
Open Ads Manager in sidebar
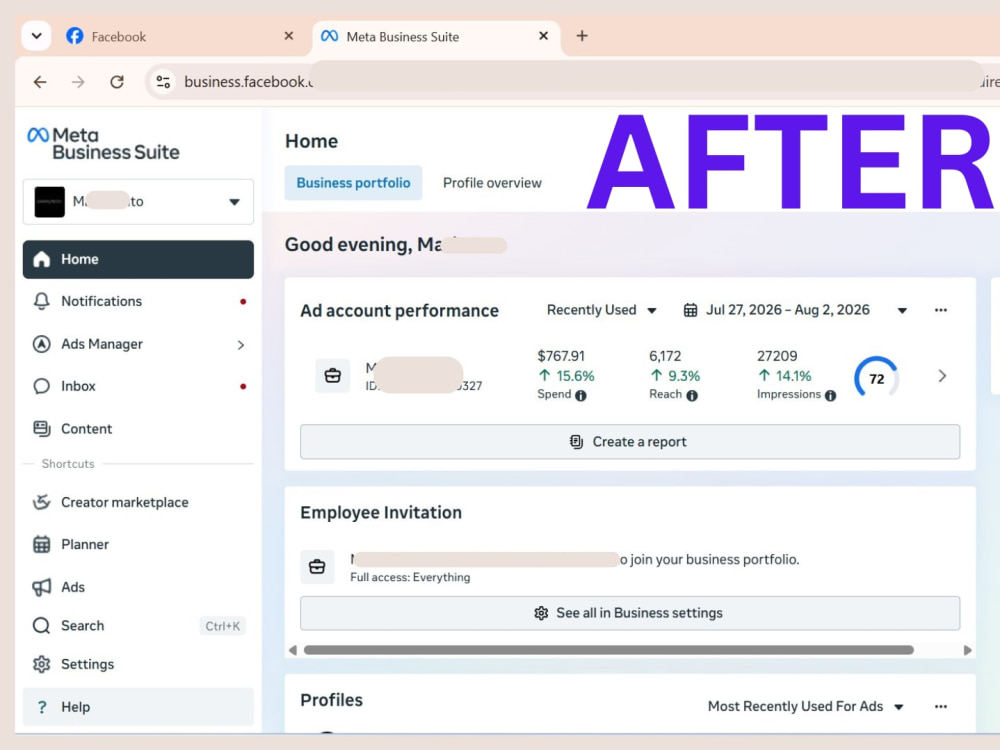point(138,344)
